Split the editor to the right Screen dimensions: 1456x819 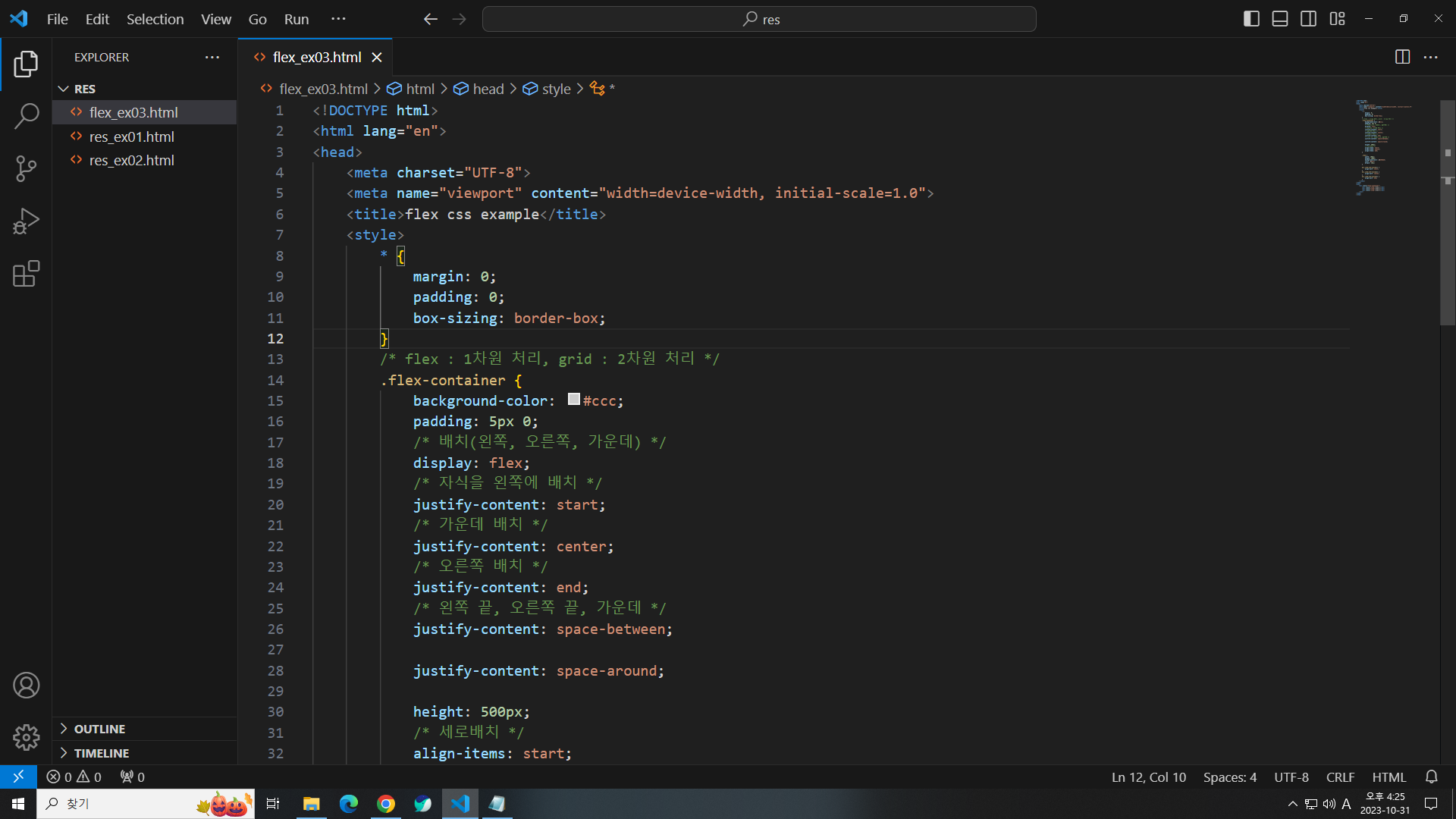(1402, 57)
